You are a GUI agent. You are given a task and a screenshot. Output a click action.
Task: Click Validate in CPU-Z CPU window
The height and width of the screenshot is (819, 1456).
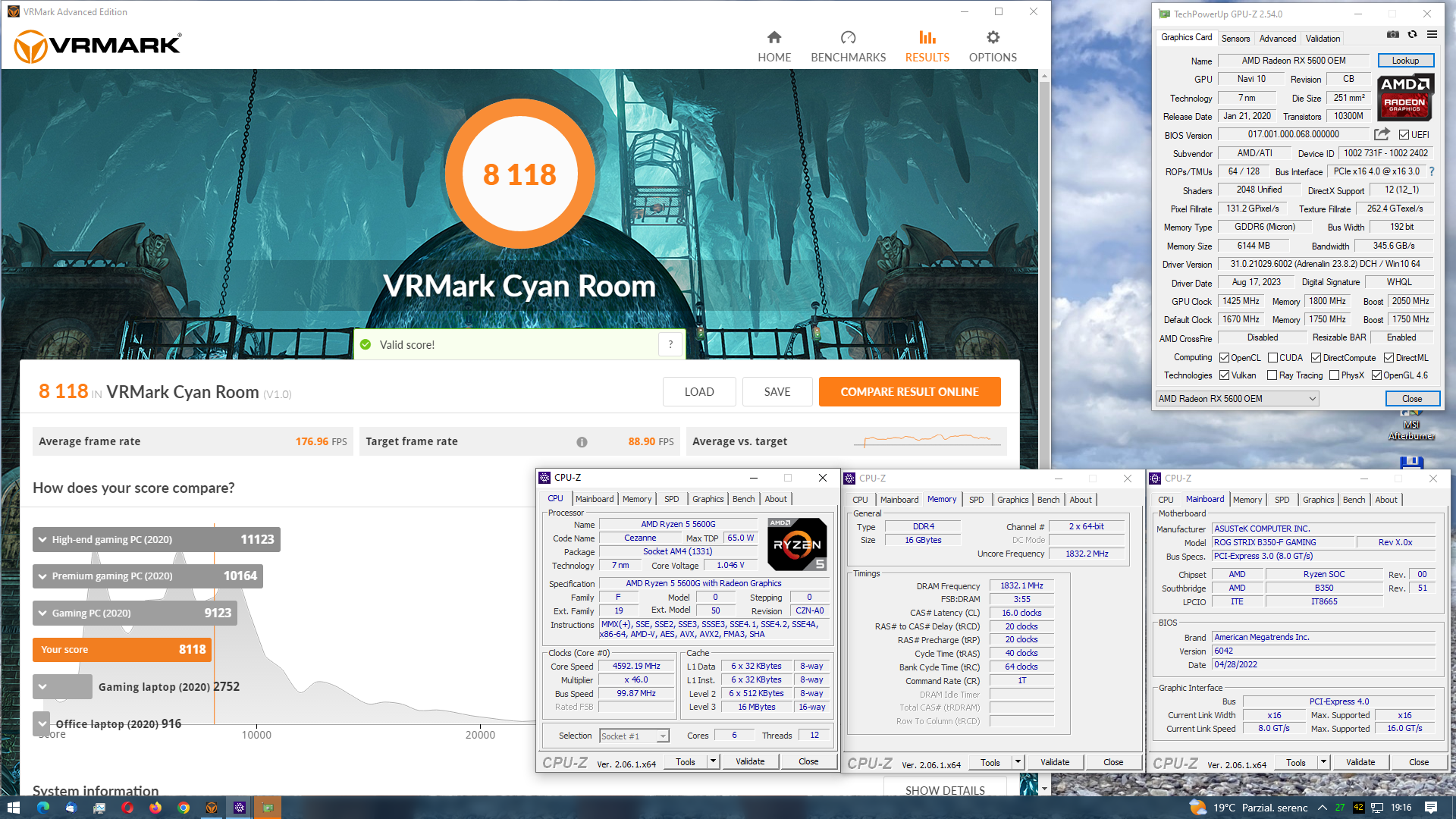pyautogui.click(x=750, y=761)
